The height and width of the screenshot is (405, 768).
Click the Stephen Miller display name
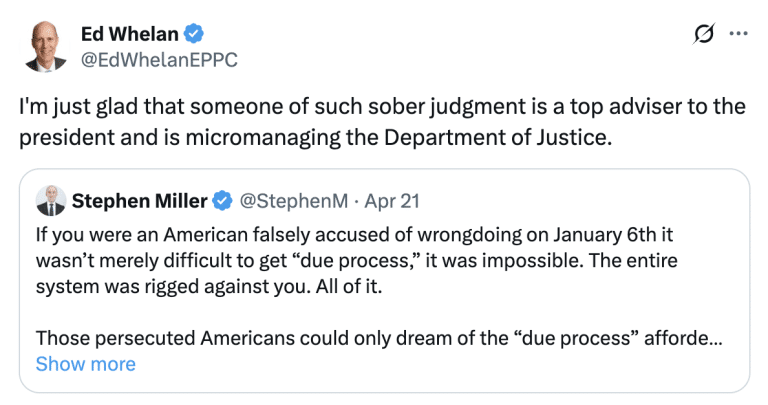pos(139,201)
